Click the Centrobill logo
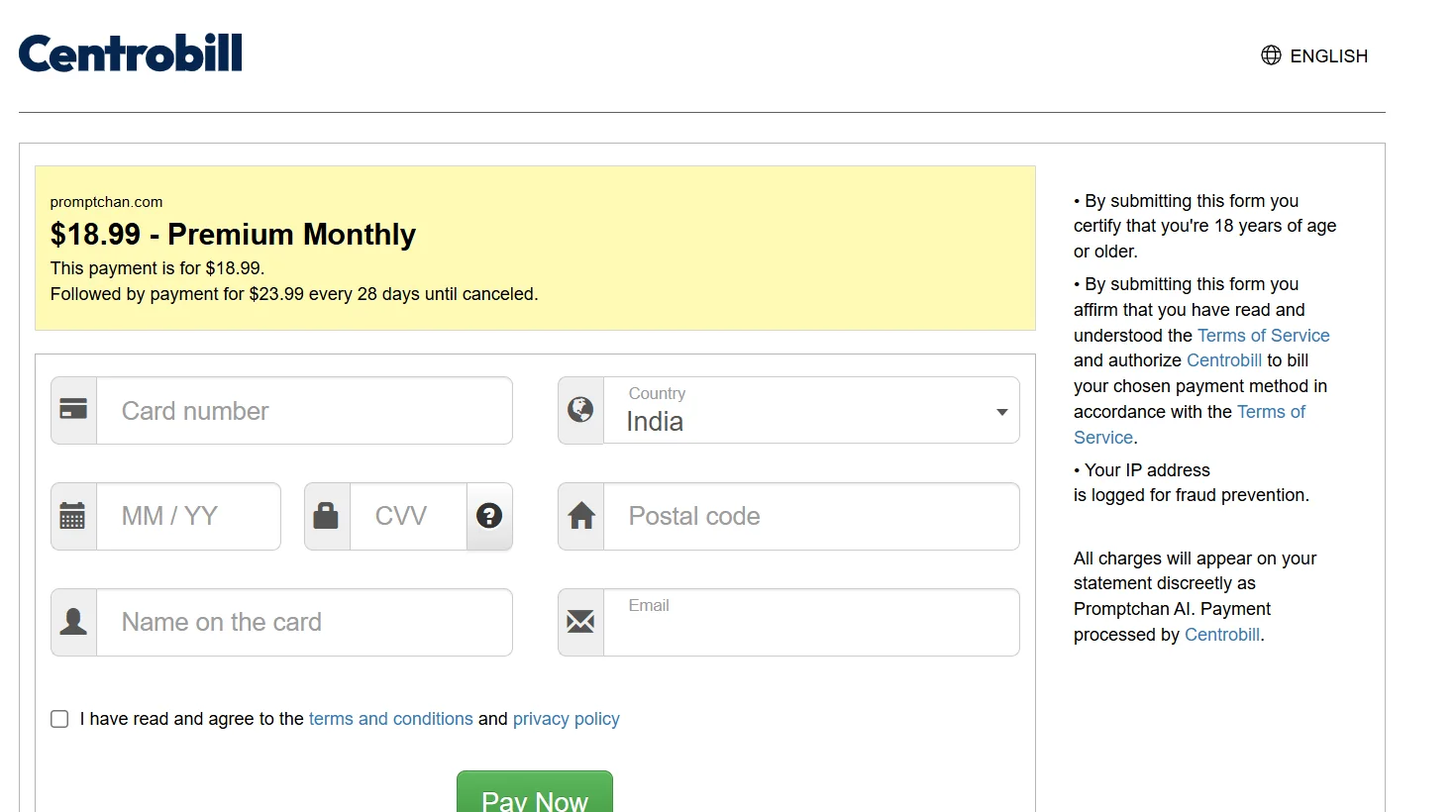The width and height of the screenshot is (1456, 812). pos(131,53)
